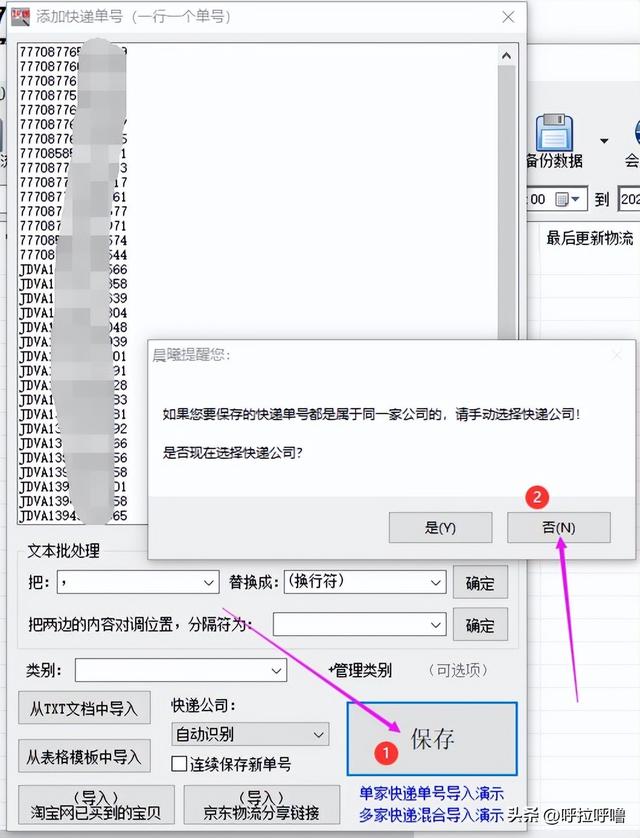Click the 备份数据 floppy disk icon in main window
640x838 pixels.
point(554,132)
